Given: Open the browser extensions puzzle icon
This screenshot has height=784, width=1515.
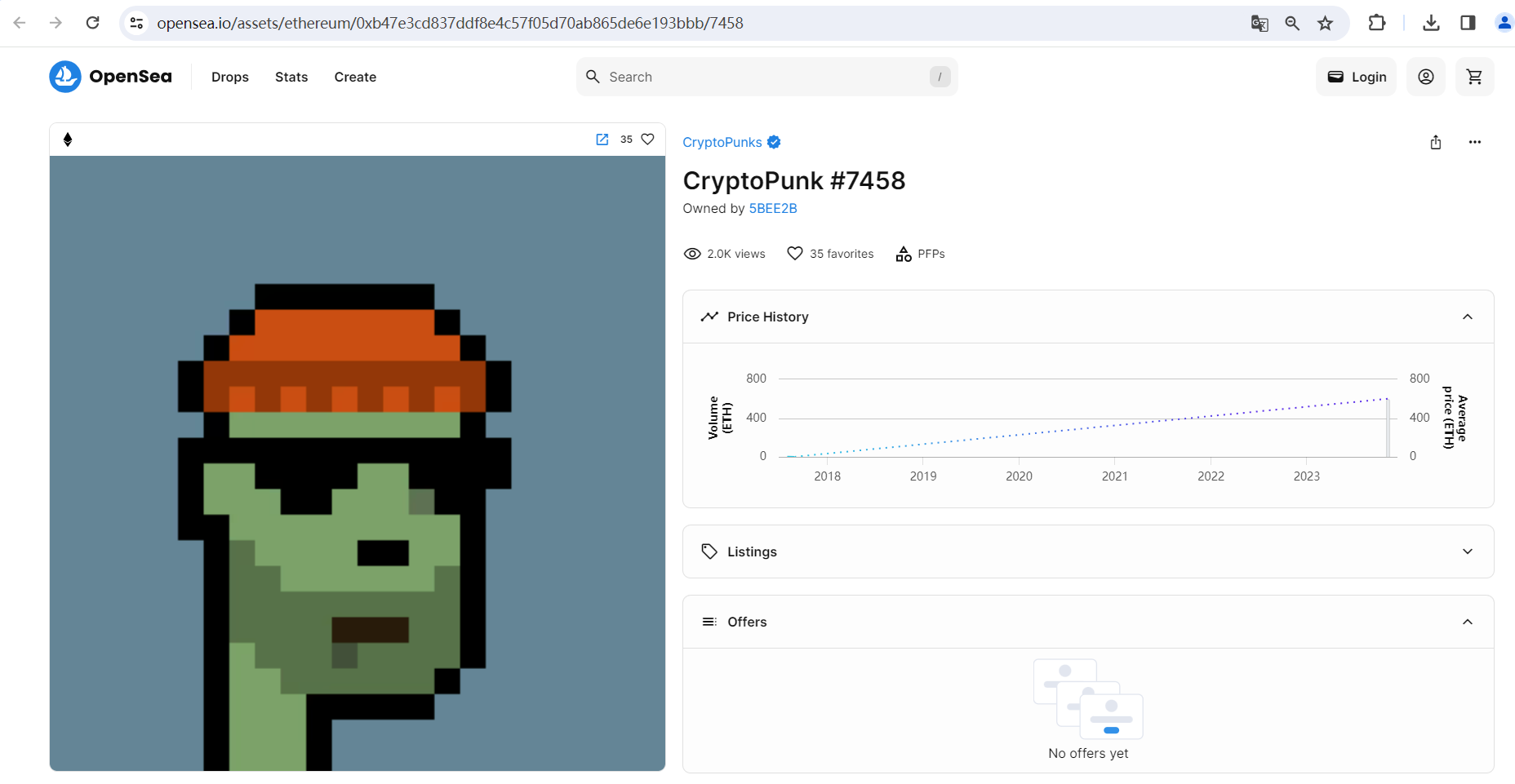Looking at the screenshot, I should 1377,23.
